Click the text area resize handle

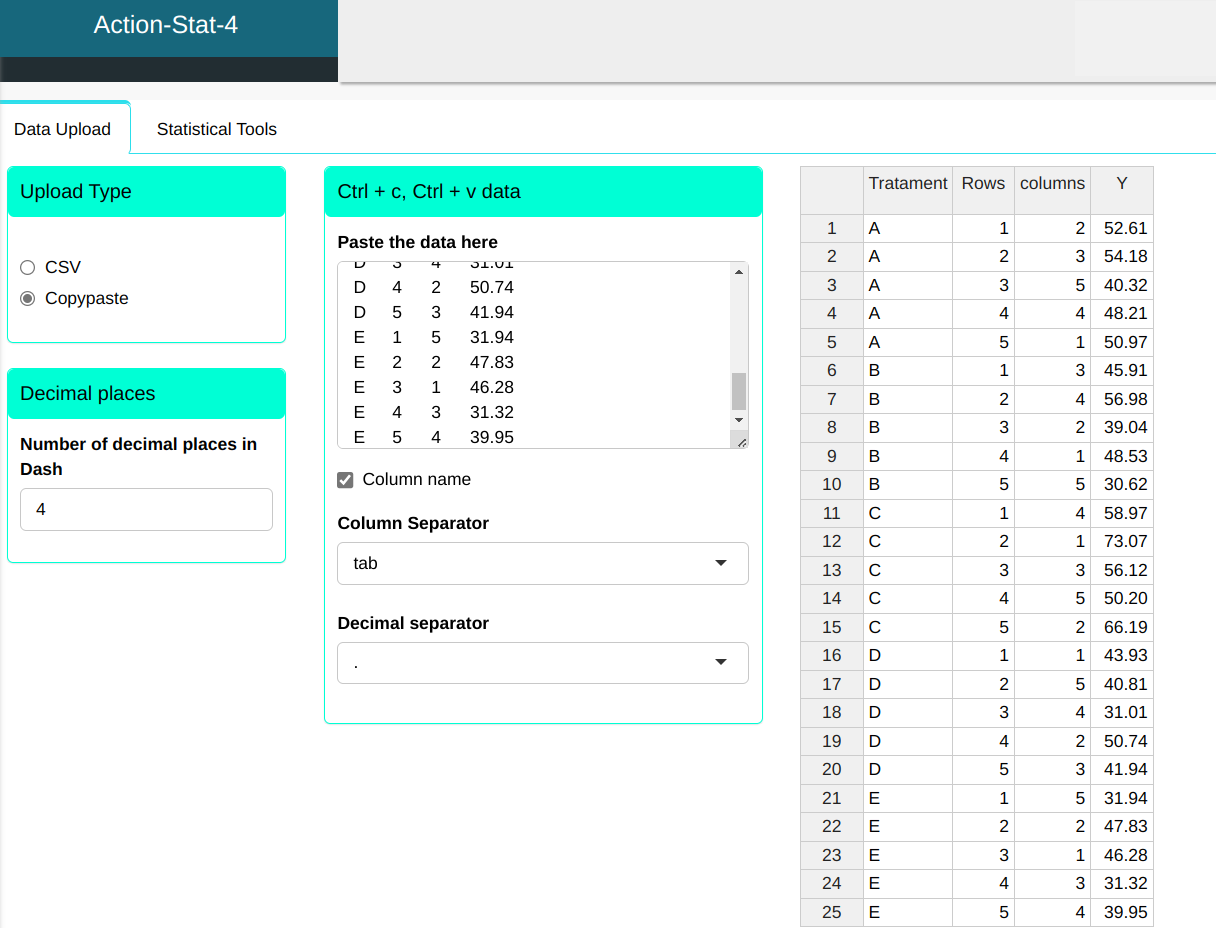(x=741, y=441)
